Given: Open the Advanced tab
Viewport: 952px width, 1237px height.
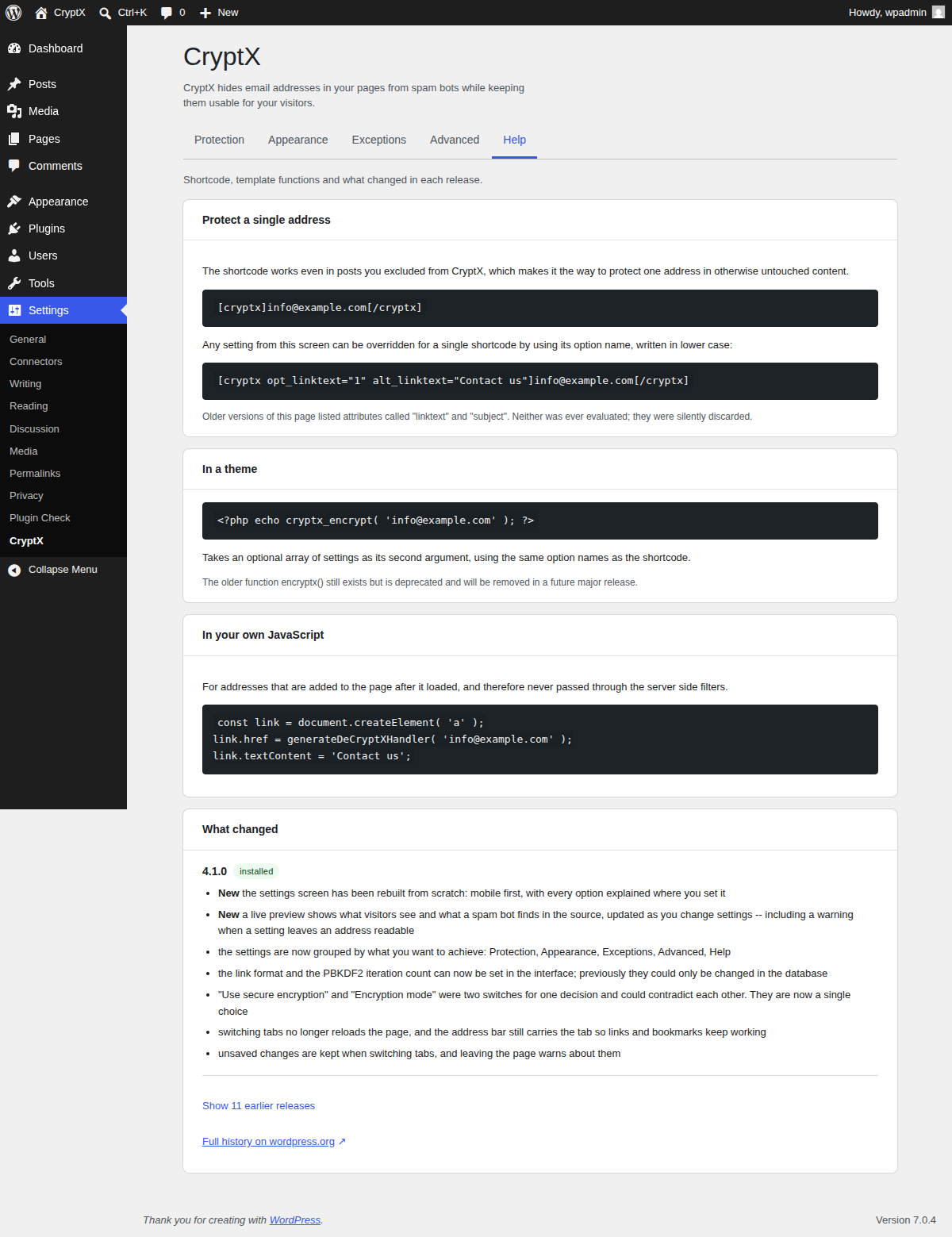Looking at the screenshot, I should point(455,140).
